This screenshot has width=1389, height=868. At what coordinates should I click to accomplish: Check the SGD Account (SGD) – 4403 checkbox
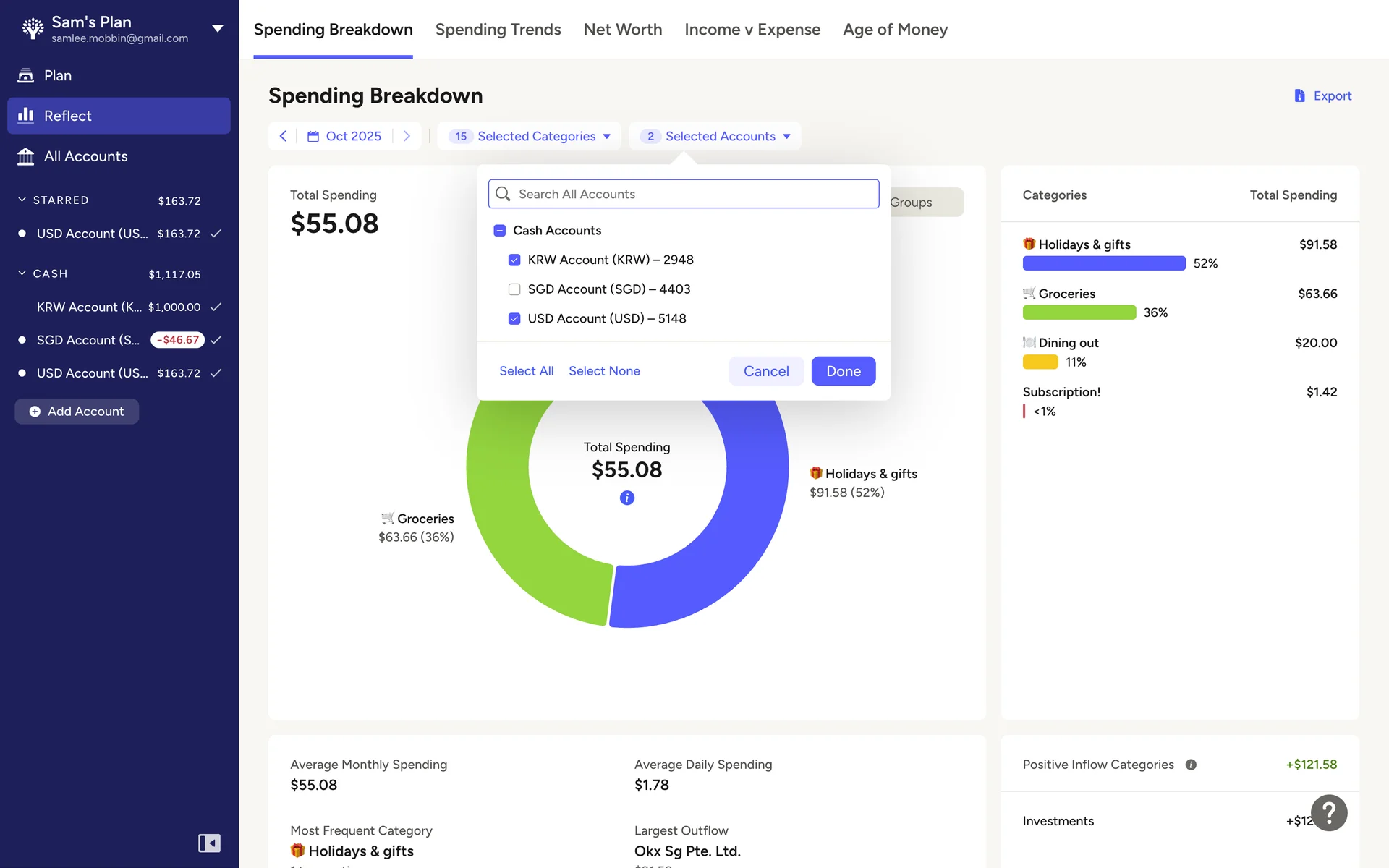click(x=514, y=289)
